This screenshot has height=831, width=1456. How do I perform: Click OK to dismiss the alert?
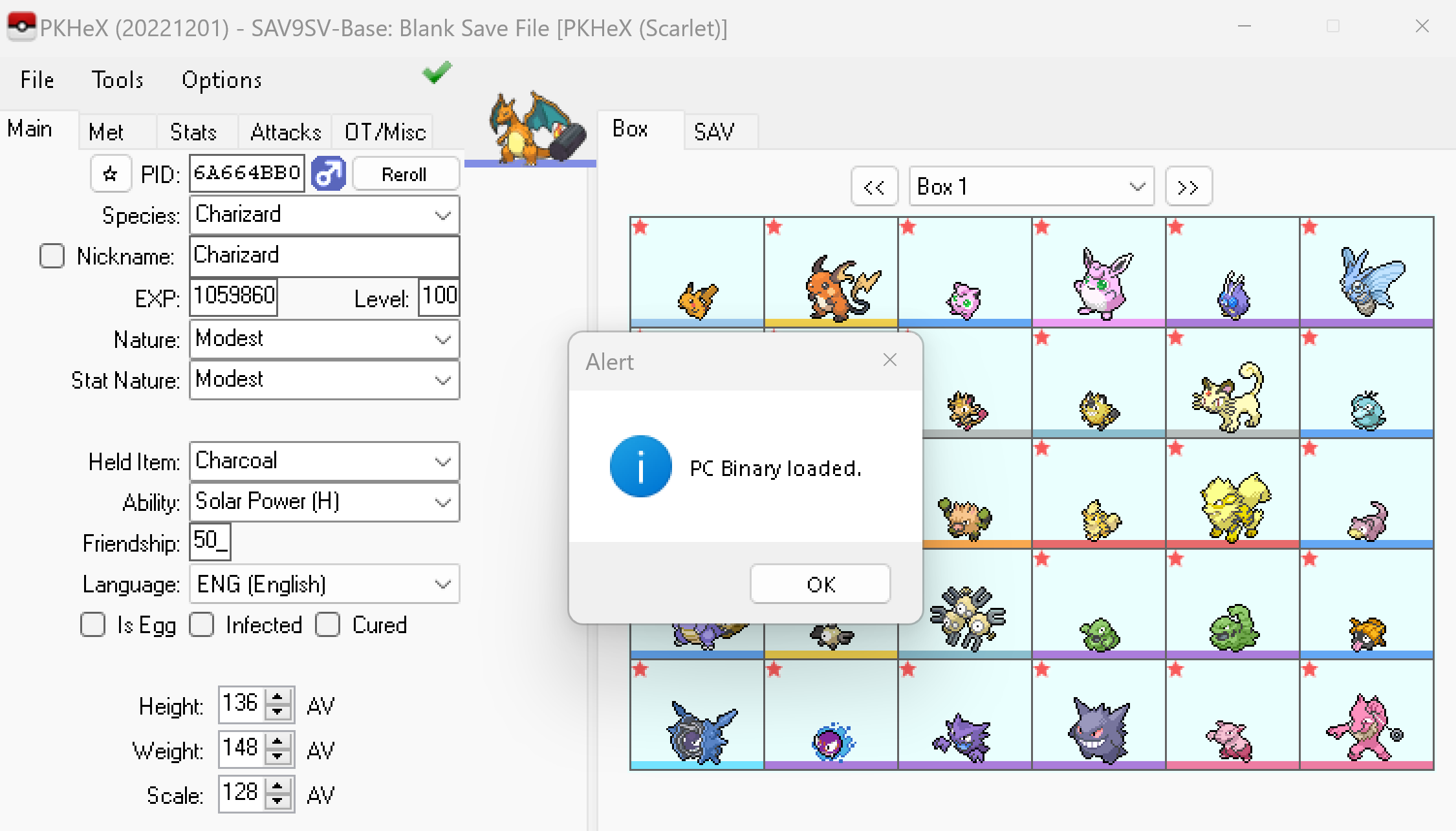[820, 584]
